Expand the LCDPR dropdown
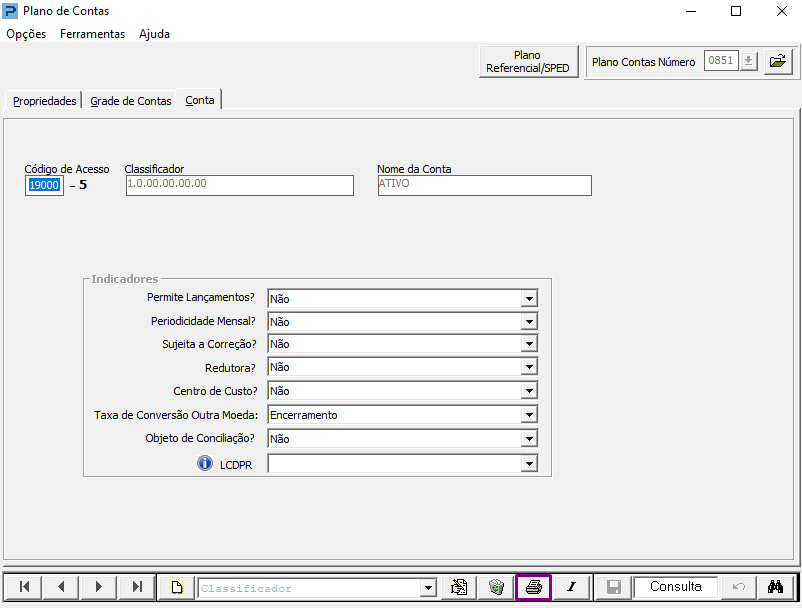 coord(529,464)
